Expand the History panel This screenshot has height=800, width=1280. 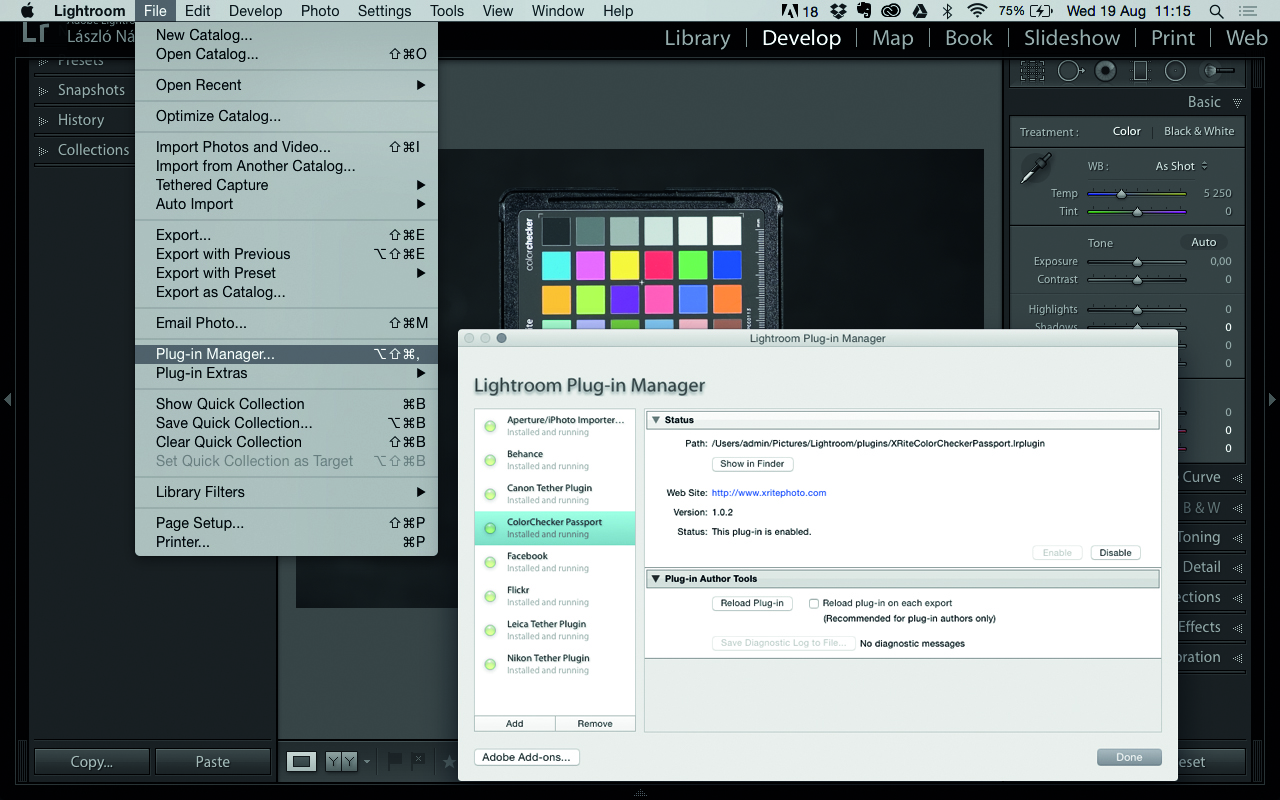[x=43, y=121]
